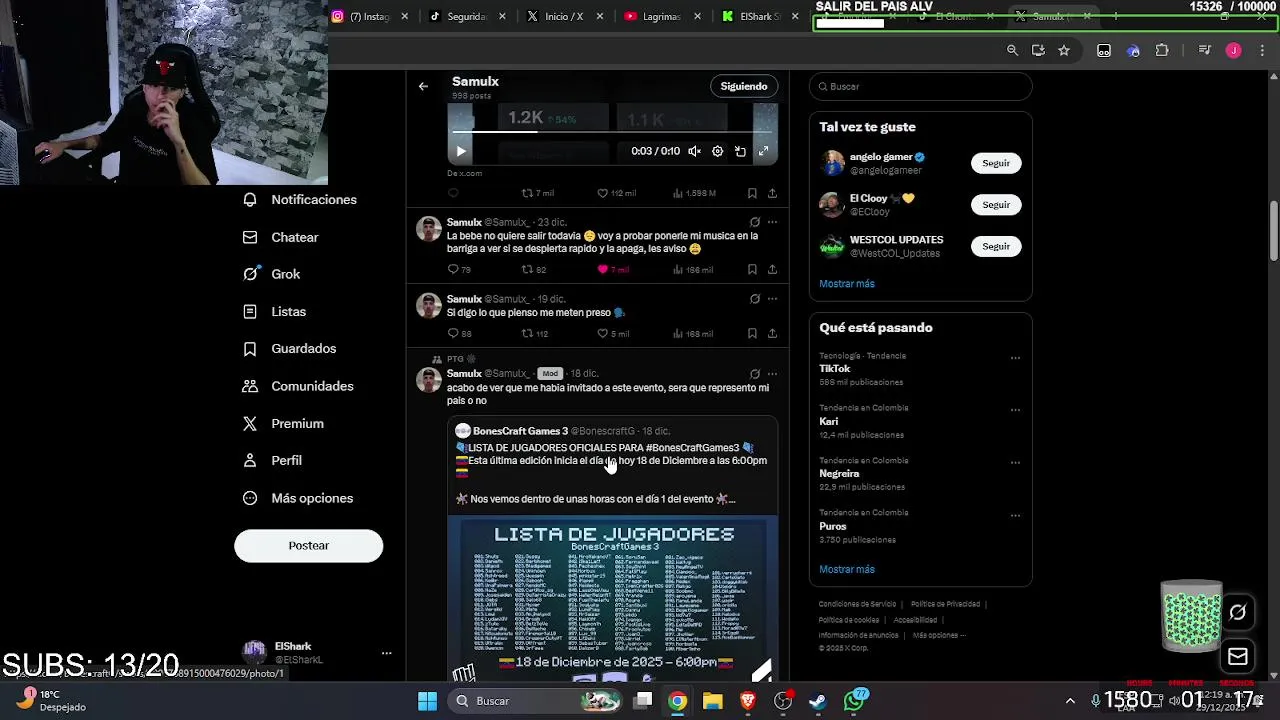Click the Siguiendo follow button

[x=744, y=86]
